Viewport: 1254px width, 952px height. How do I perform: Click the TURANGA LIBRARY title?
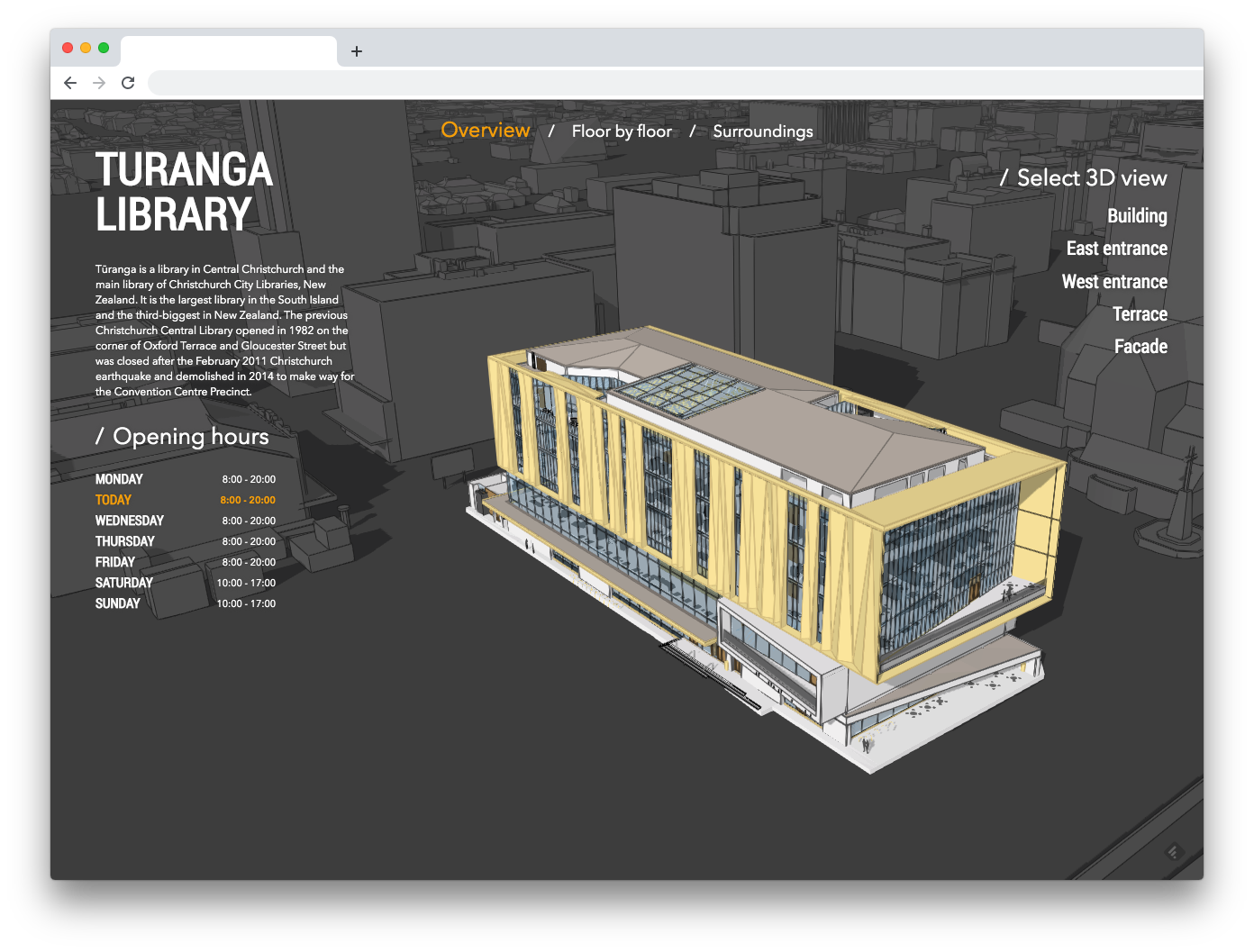[185, 192]
